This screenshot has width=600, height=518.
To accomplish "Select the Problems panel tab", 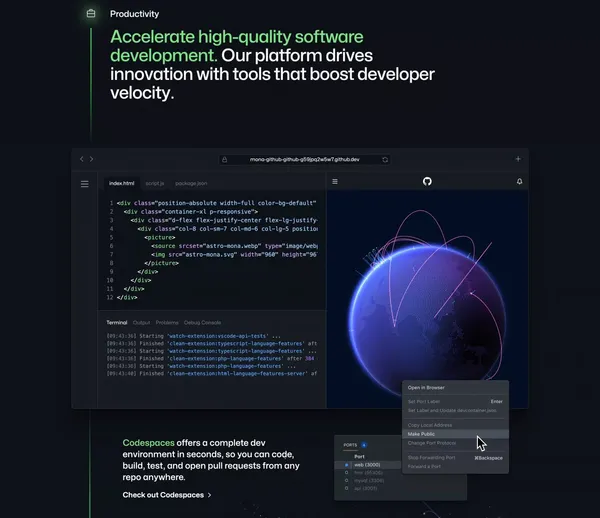I will 167,323.
